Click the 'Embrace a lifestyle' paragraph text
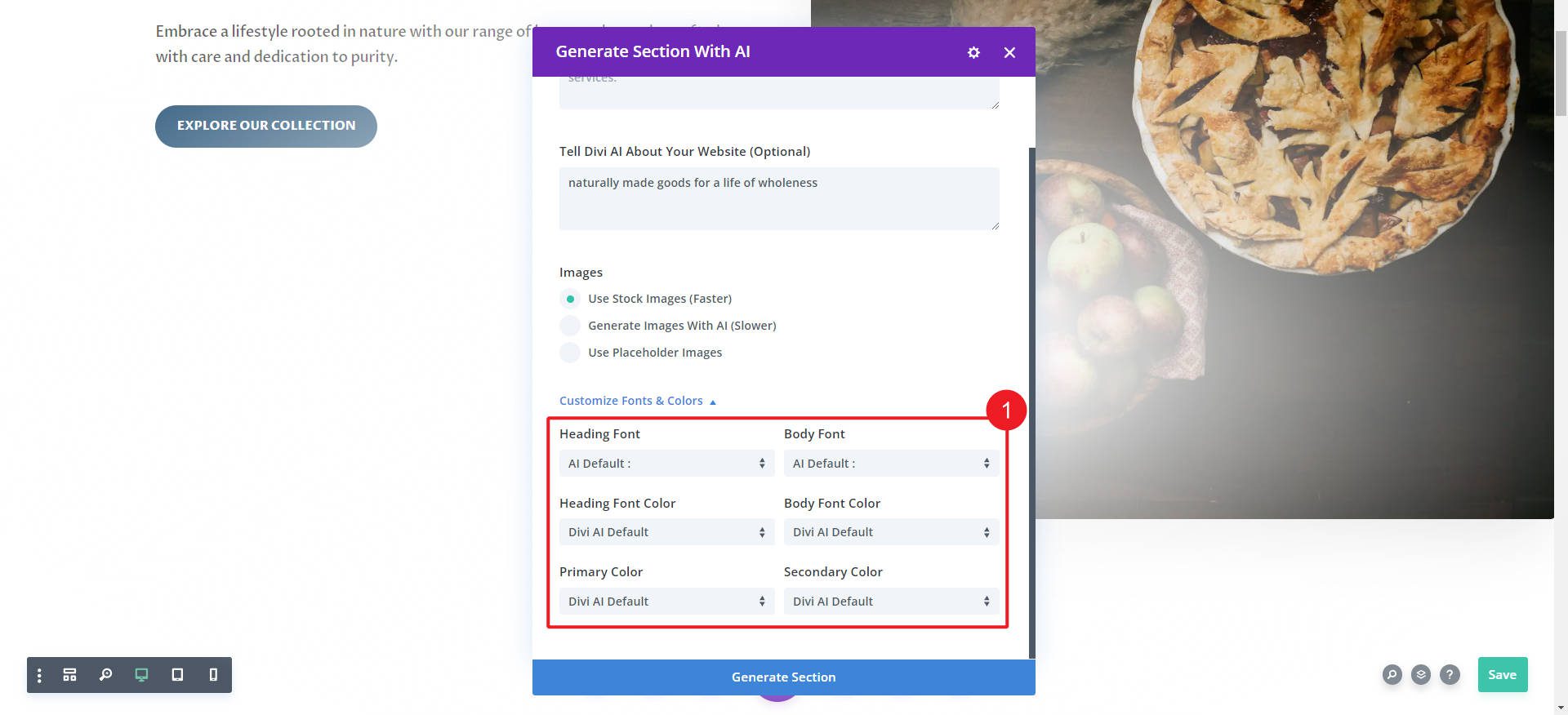This screenshot has width=1568, height=715. point(343,44)
